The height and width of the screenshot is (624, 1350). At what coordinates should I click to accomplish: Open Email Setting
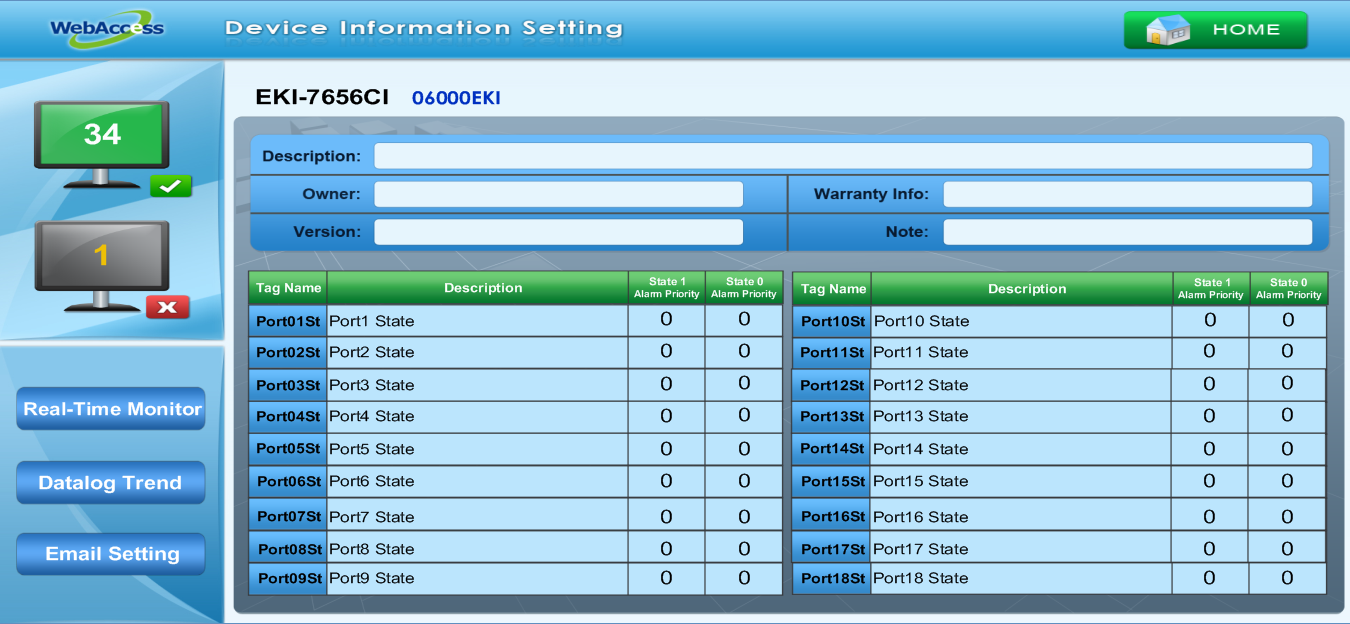pyautogui.click(x=111, y=554)
